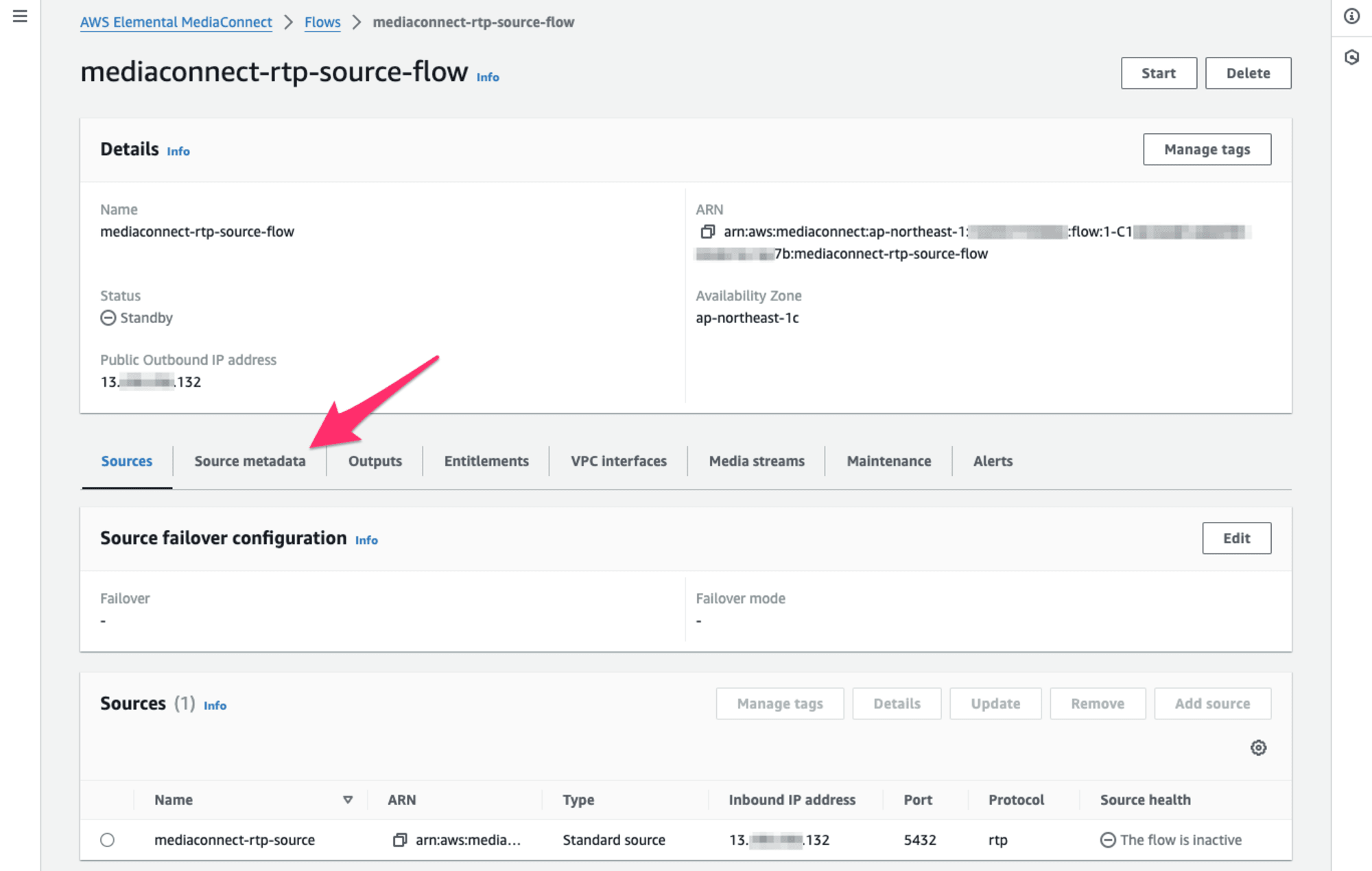
Task: Click the Standard source type cell
Action: pyautogui.click(x=614, y=839)
